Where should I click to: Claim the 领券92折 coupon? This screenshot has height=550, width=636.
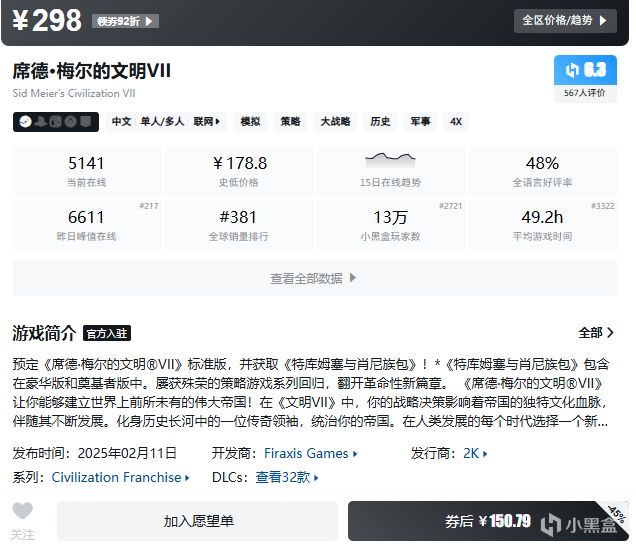125,21
